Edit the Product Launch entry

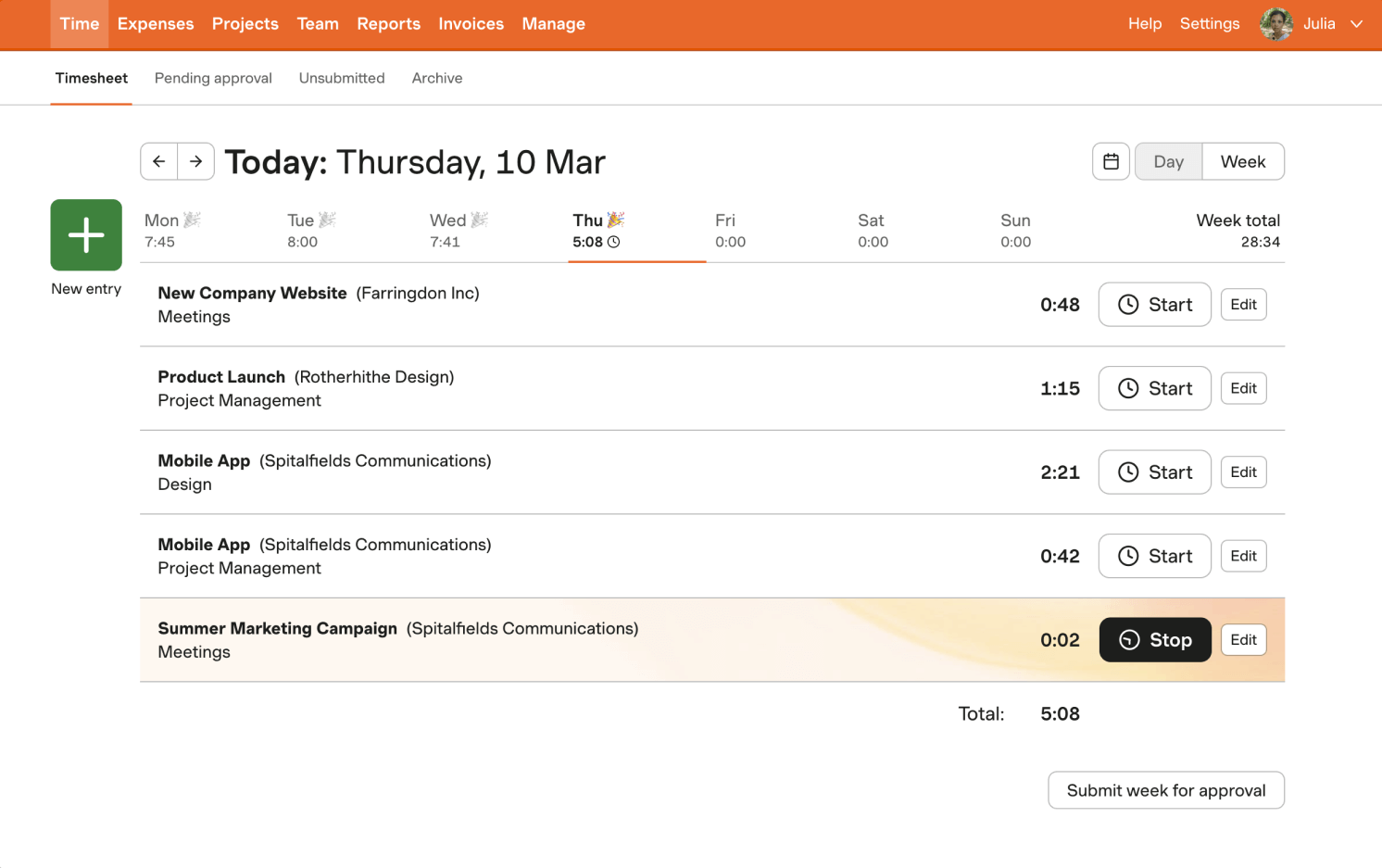[x=1243, y=388]
